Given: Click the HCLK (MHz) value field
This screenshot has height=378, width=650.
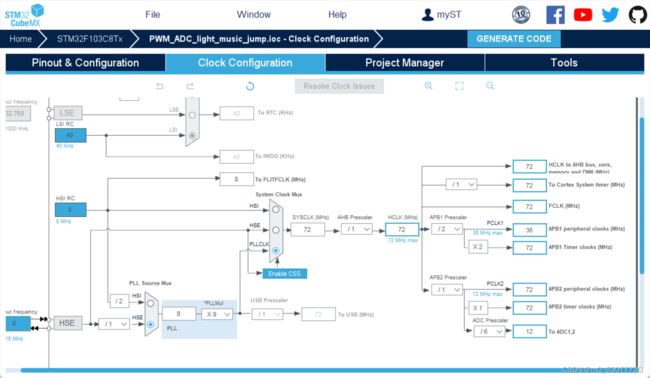Looking at the screenshot, I should pos(402,229).
